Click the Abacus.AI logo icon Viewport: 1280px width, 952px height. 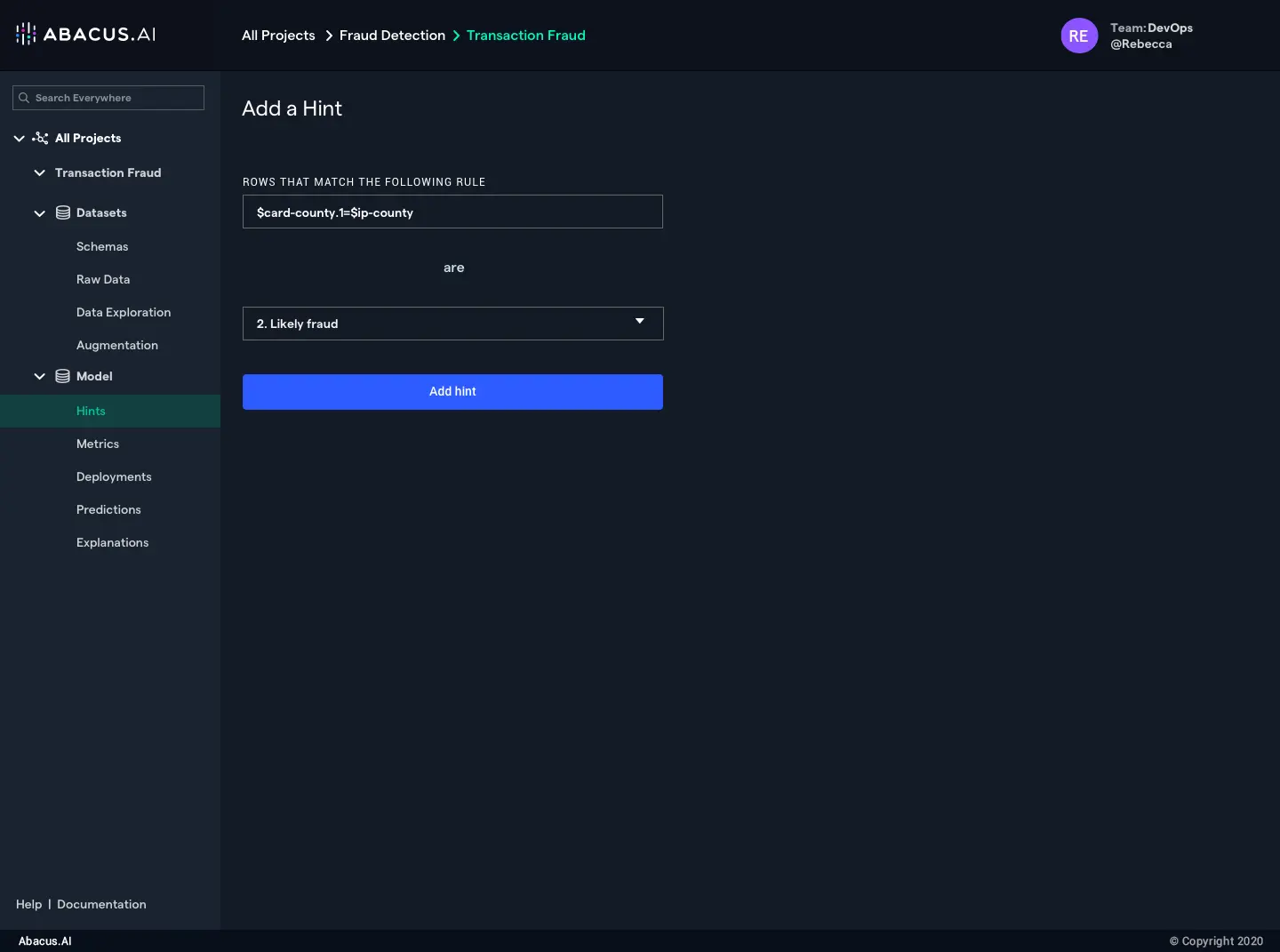26,34
